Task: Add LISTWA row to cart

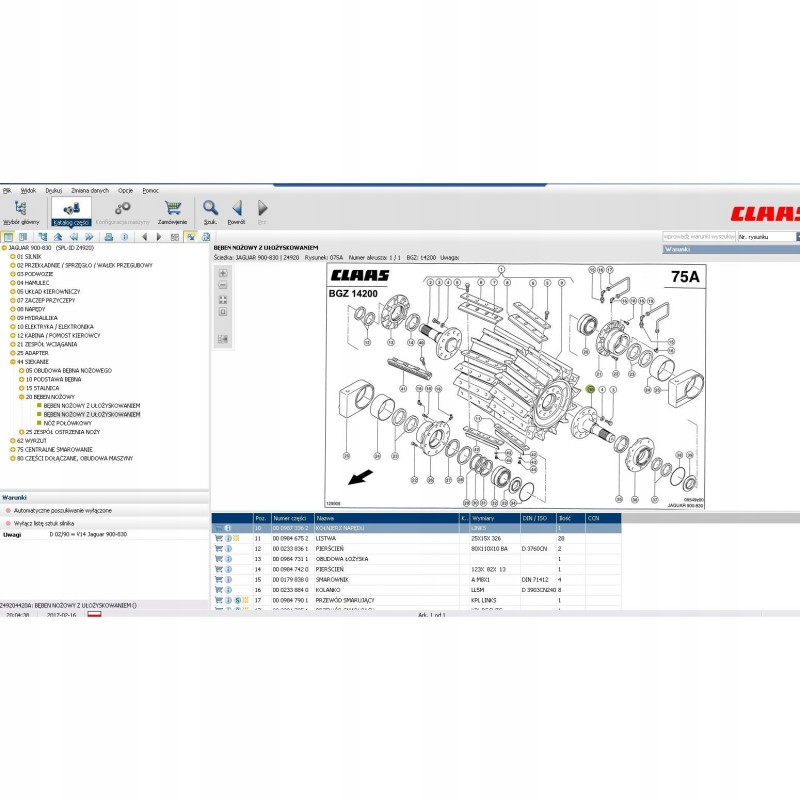Action: coord(218,538)
